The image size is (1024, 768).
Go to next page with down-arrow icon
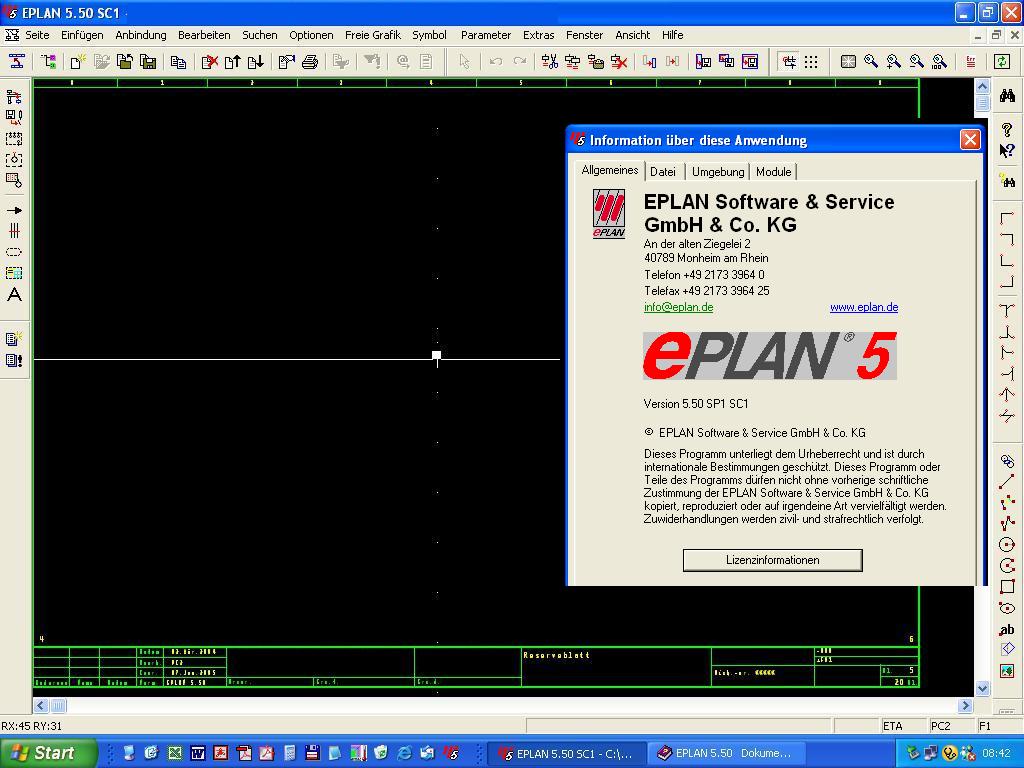coord(255,62)
